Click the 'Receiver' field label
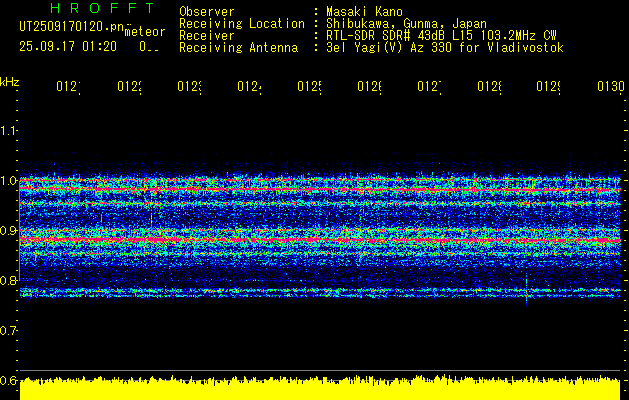The width and height of the screenshot is (629, 400). click(207, 36)
